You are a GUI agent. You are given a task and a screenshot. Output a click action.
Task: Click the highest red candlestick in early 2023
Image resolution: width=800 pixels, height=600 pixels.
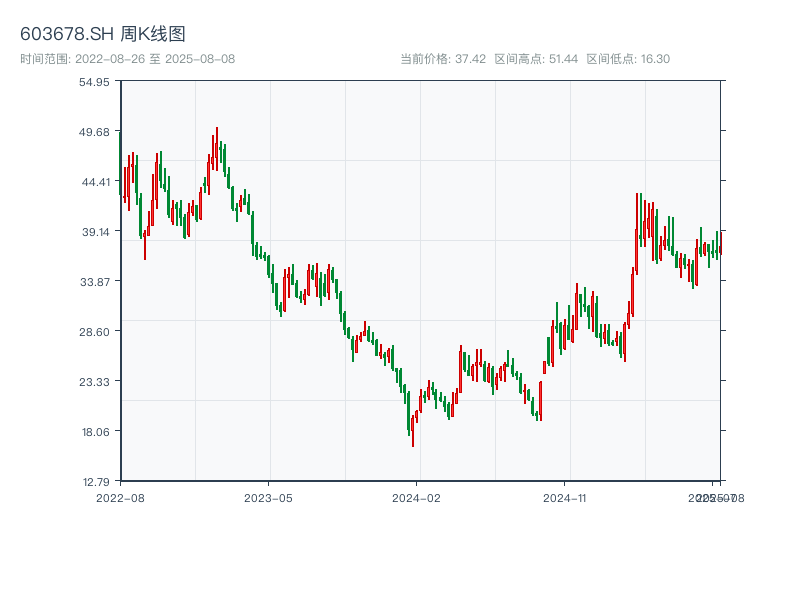(216, 145)
